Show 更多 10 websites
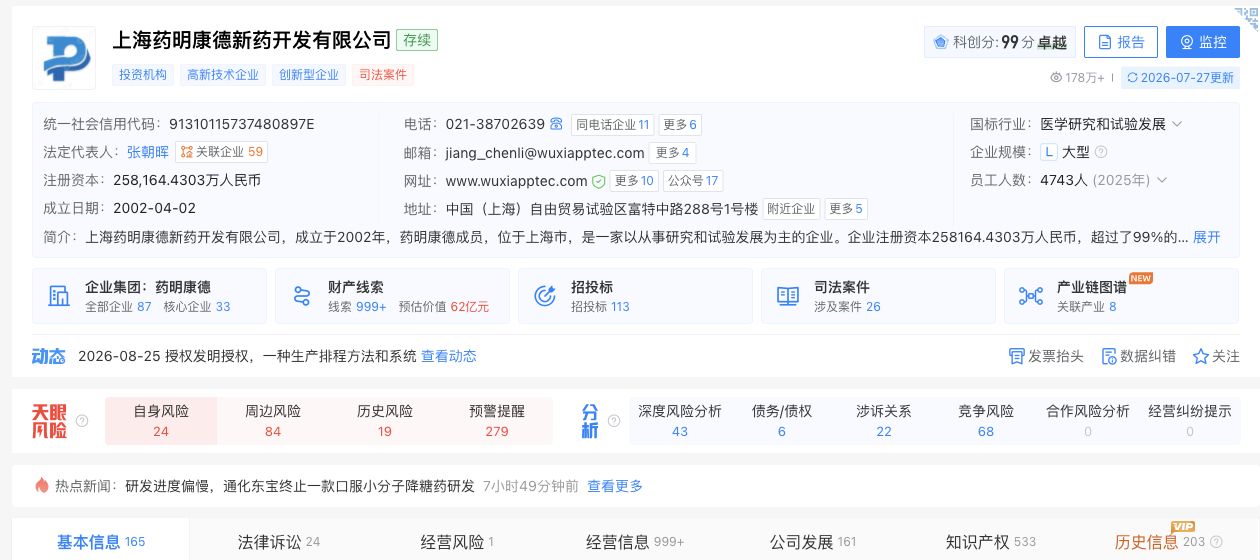This screenshot has height=560, width=1260. click(634, 181)
